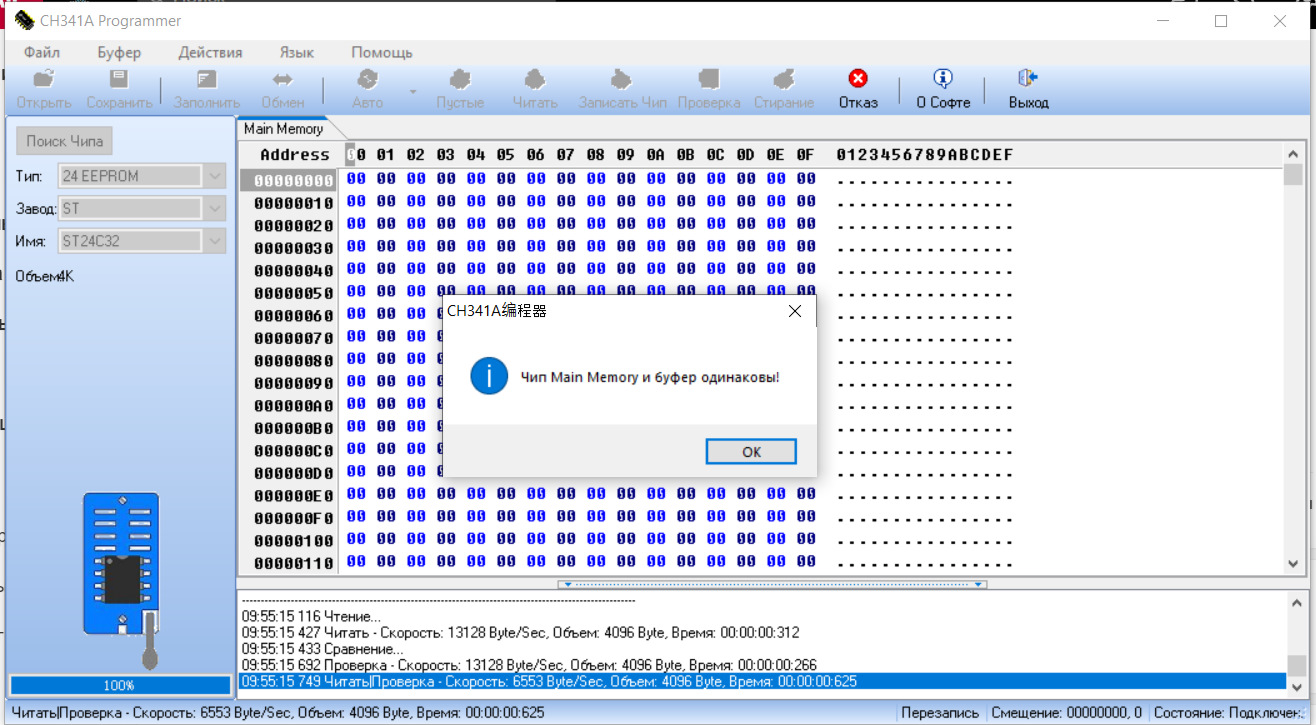This screenshot has height=725, width=1316.
Task: Select address row 00000040
Action: click(294, 271)
